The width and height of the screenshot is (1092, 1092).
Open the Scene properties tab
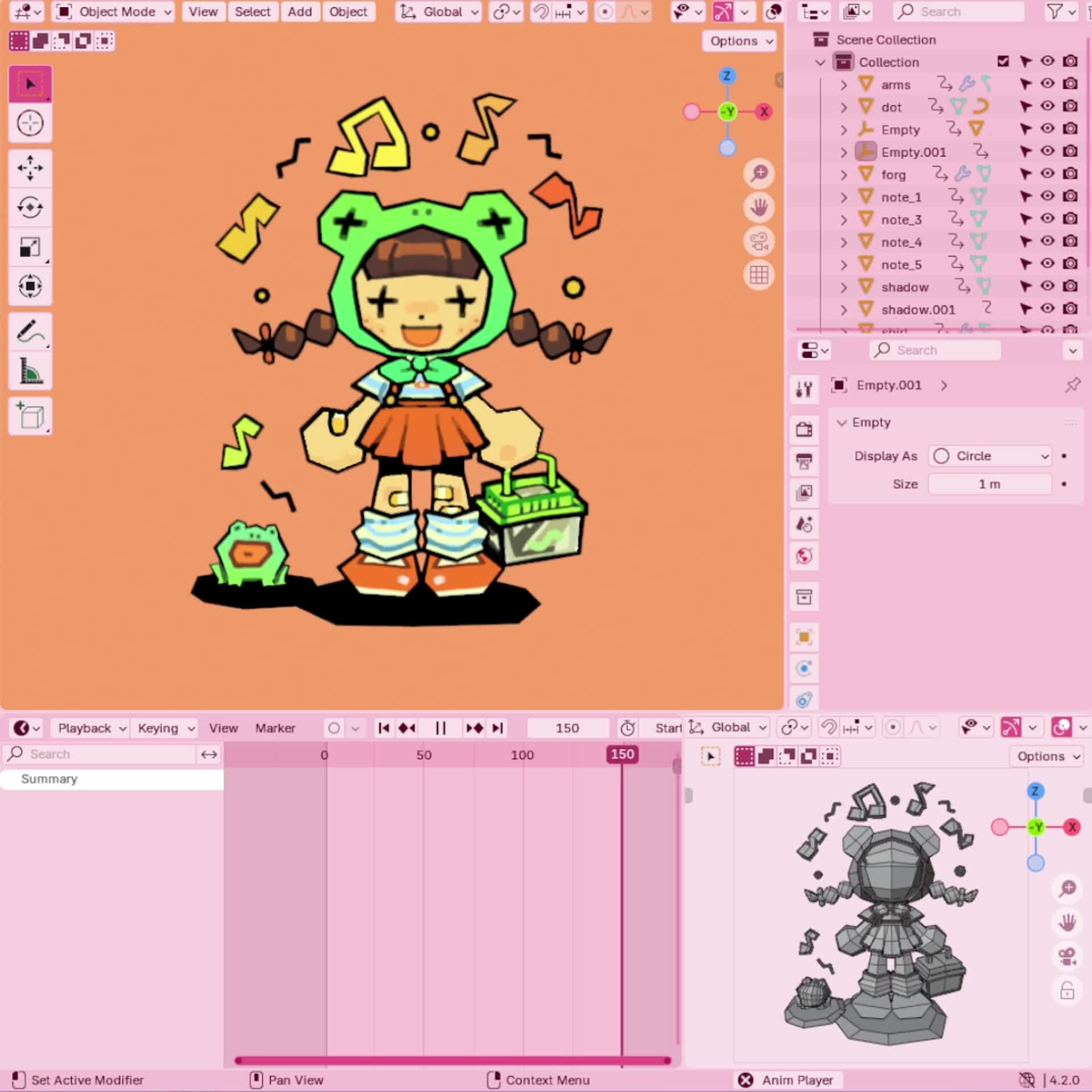pos(804,524)
